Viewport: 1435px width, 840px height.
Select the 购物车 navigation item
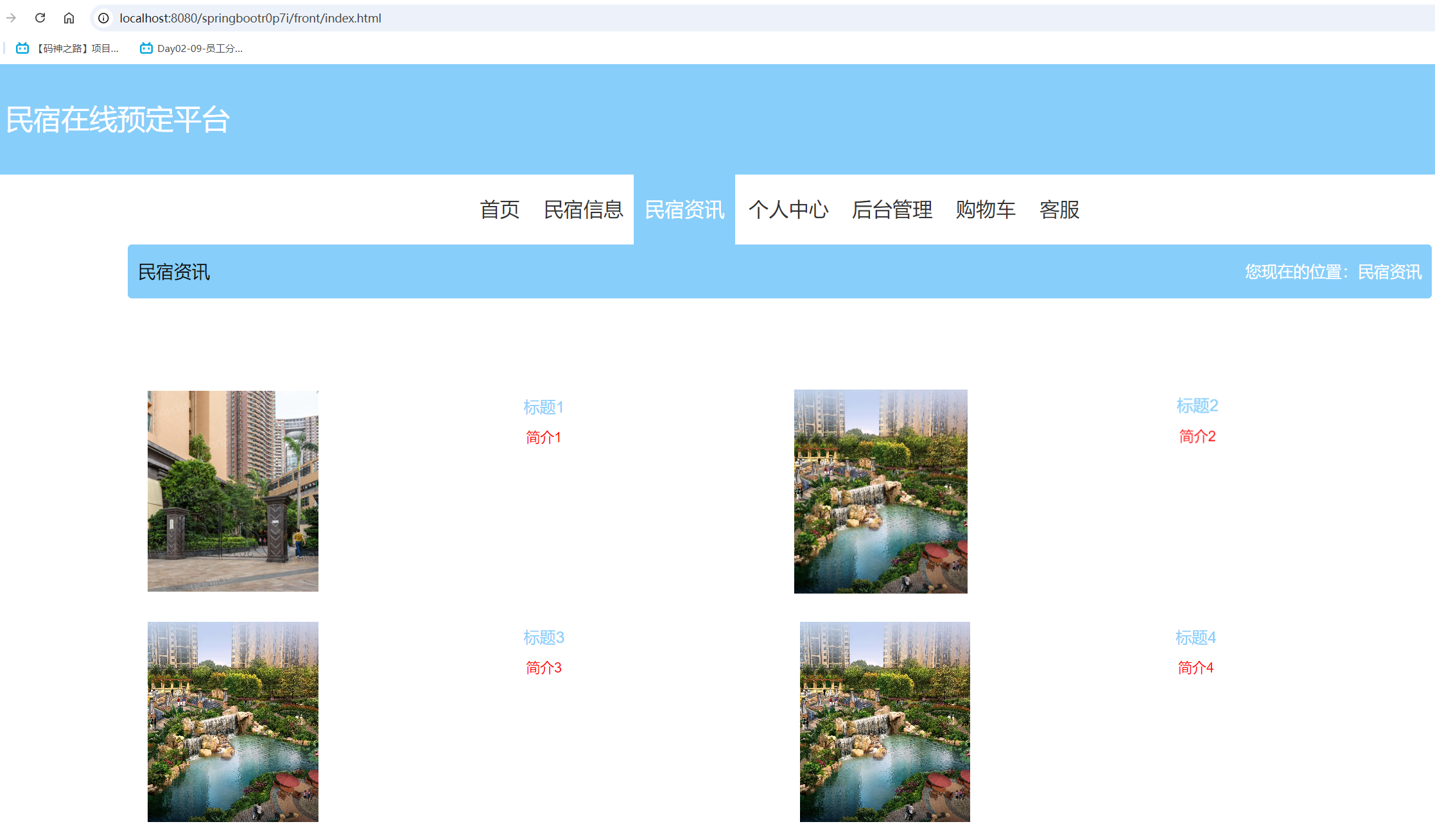985,210
